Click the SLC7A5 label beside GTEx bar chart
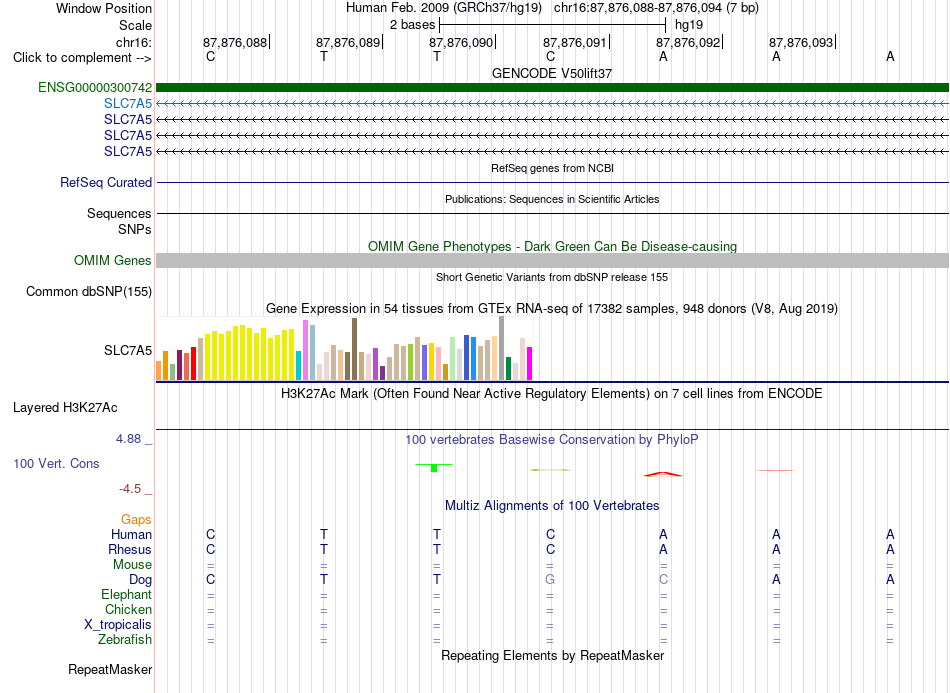 click(x=128, y=350)
